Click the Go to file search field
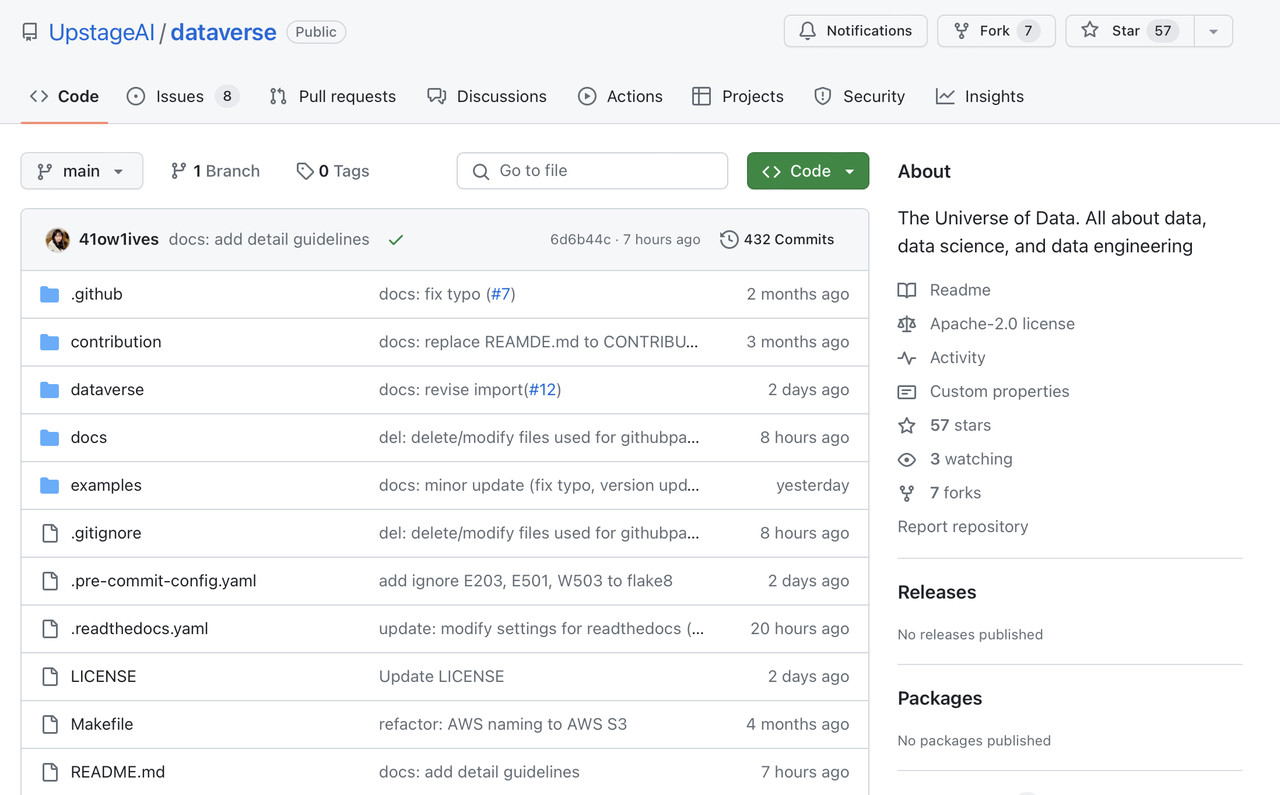 coord(592,171)
